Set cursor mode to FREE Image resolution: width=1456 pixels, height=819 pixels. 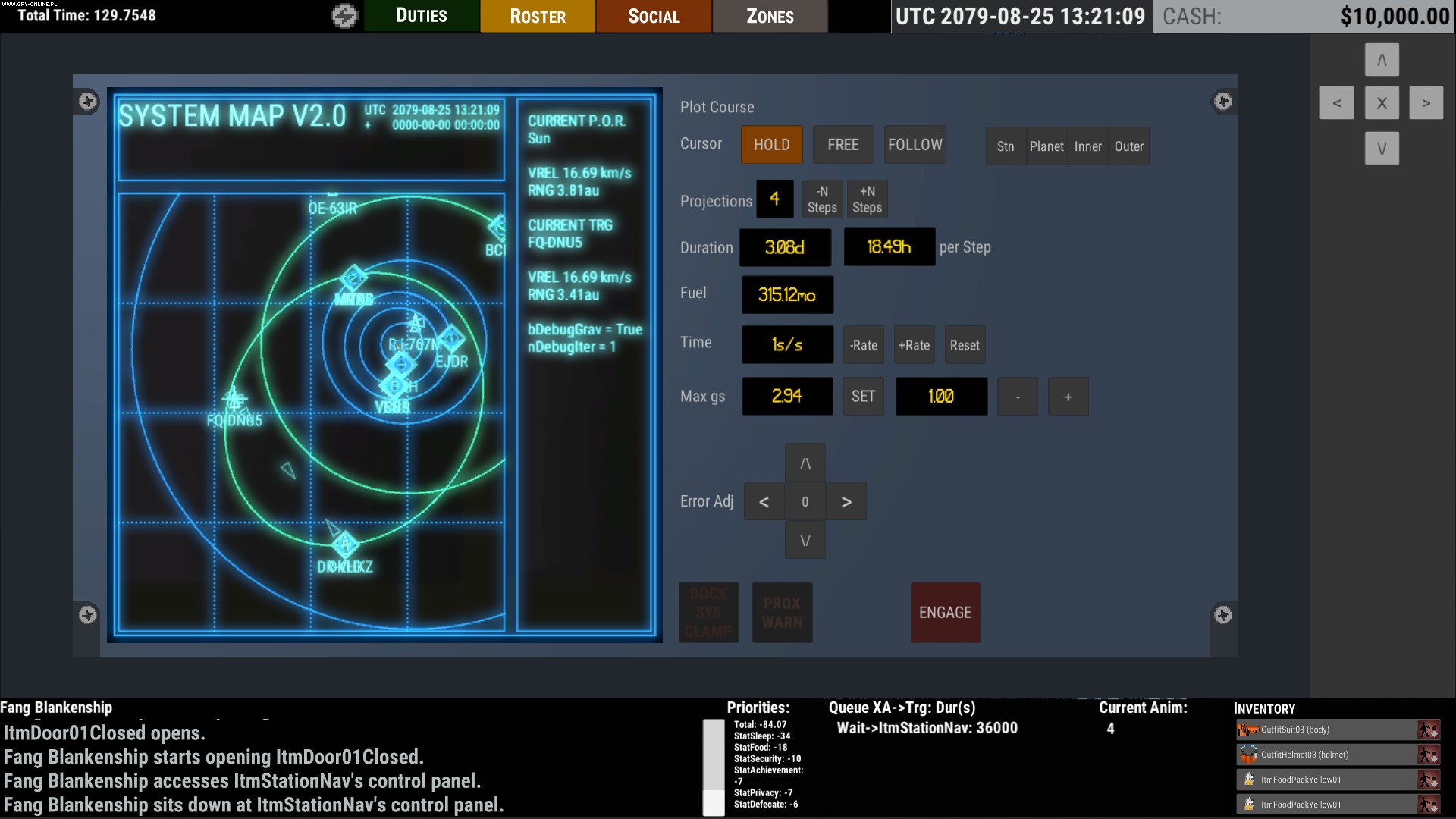843,144
